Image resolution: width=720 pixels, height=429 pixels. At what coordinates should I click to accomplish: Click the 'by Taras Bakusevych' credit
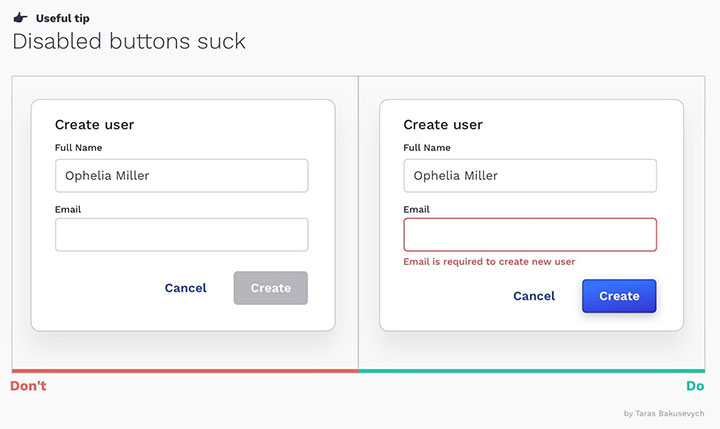664,413
